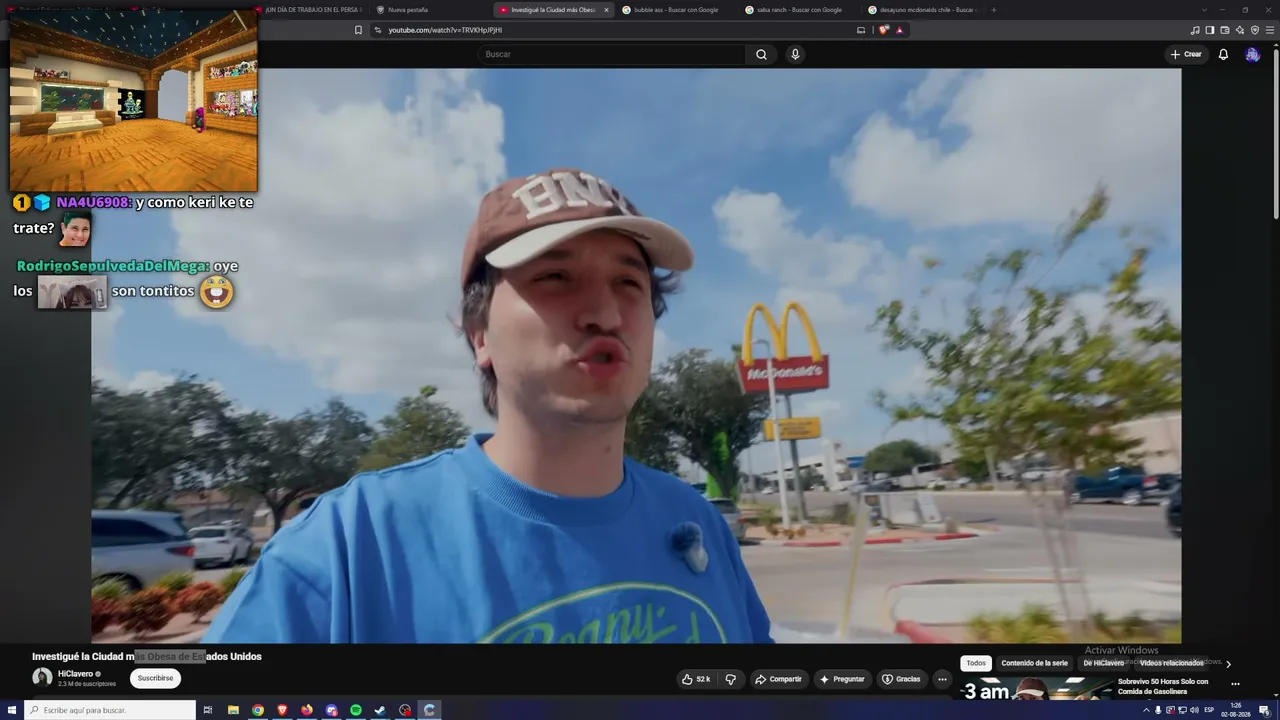This screenshot has width=1280, height=720.
Task: Toggle the browser sidebar panel
Action: (1210, 30)
